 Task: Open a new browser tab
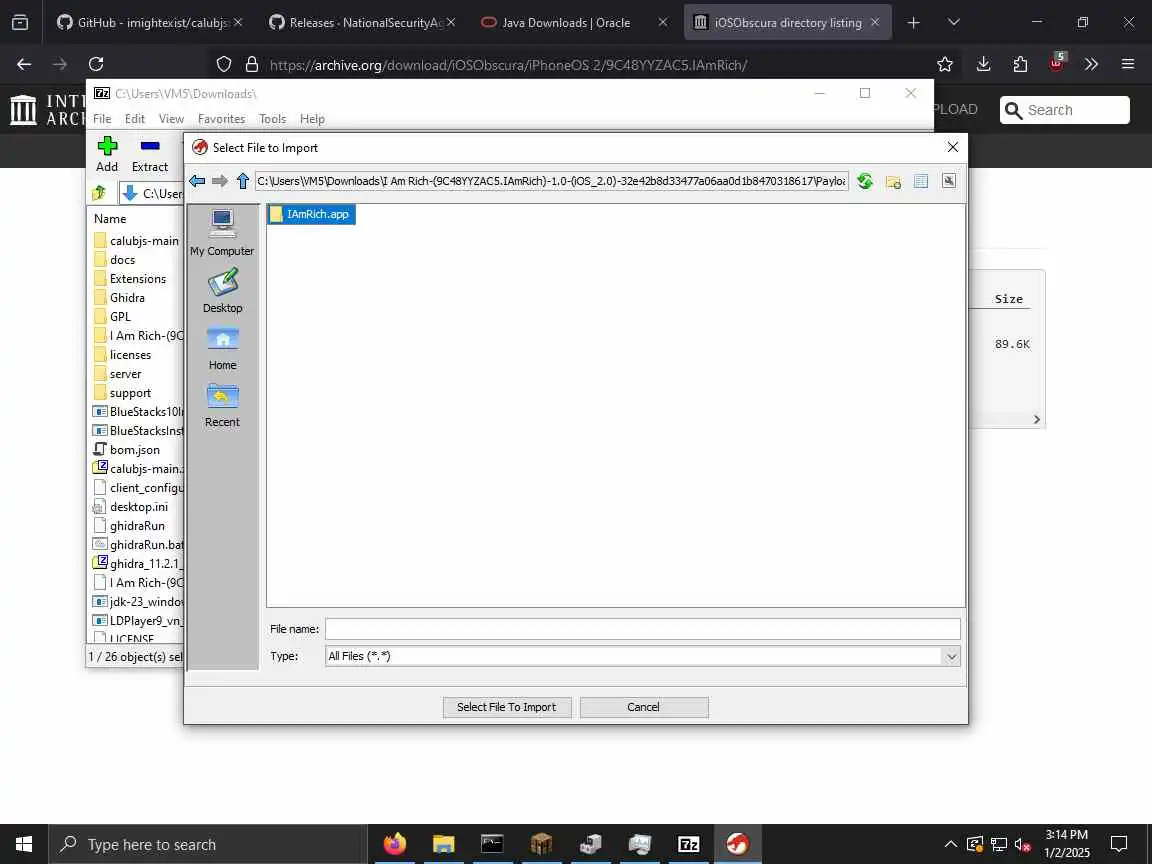(913, 23)
